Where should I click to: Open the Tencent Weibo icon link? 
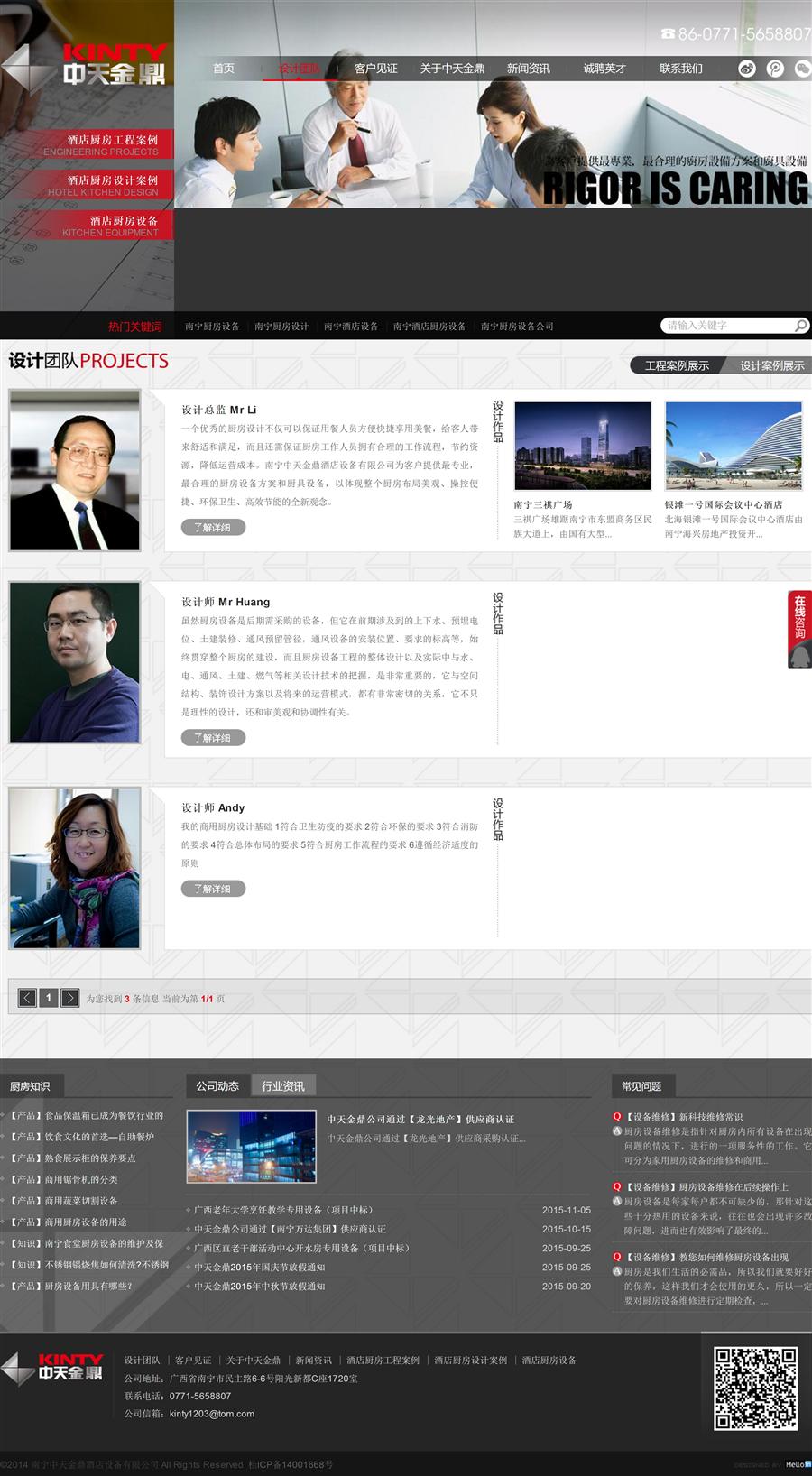[775, 69]
